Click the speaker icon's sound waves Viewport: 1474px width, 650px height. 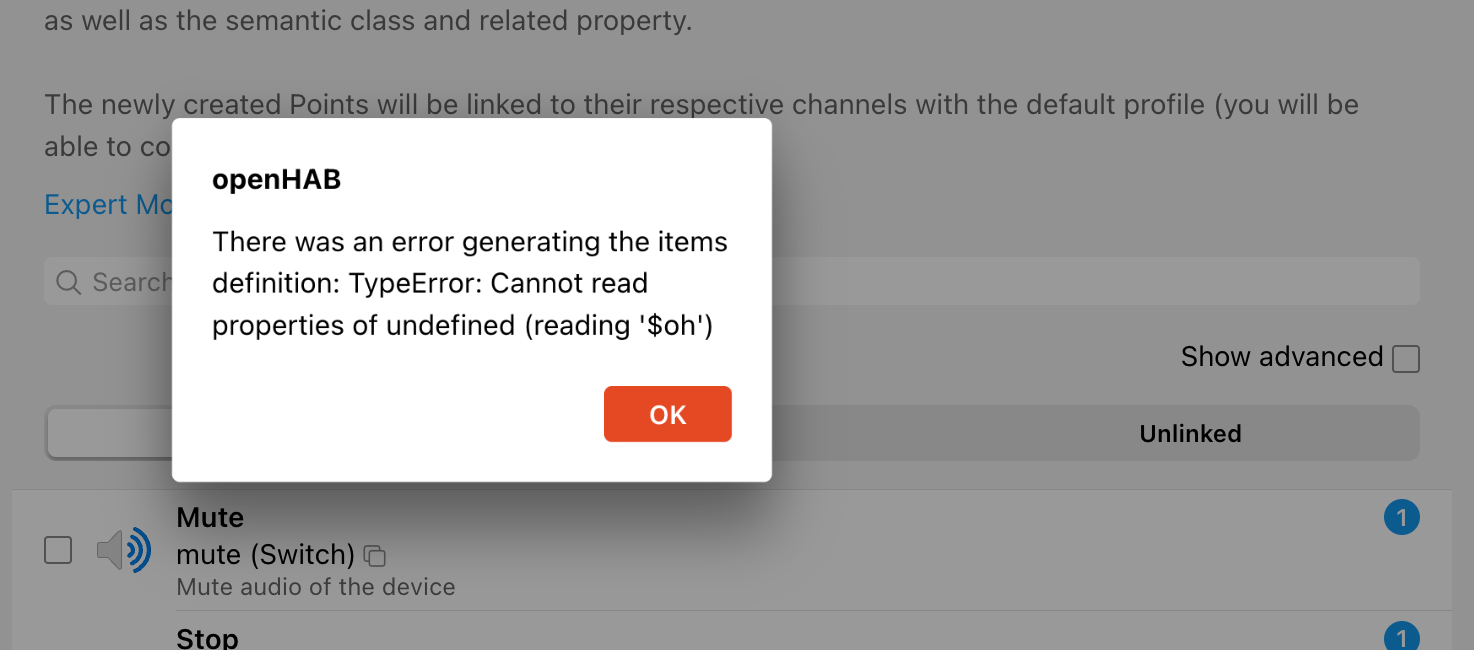(138, 549)
